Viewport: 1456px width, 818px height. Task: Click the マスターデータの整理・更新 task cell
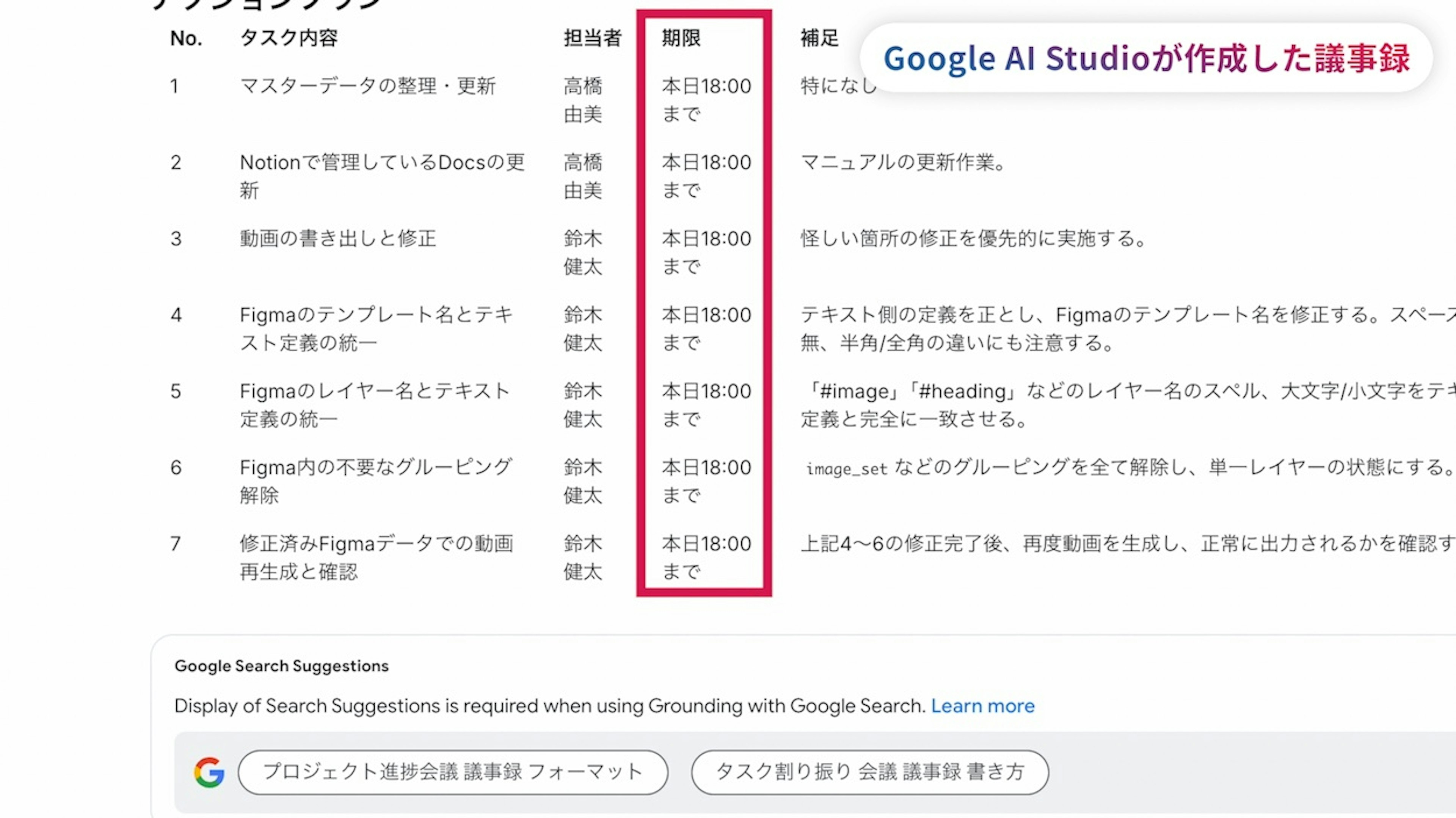pos(367,86)
